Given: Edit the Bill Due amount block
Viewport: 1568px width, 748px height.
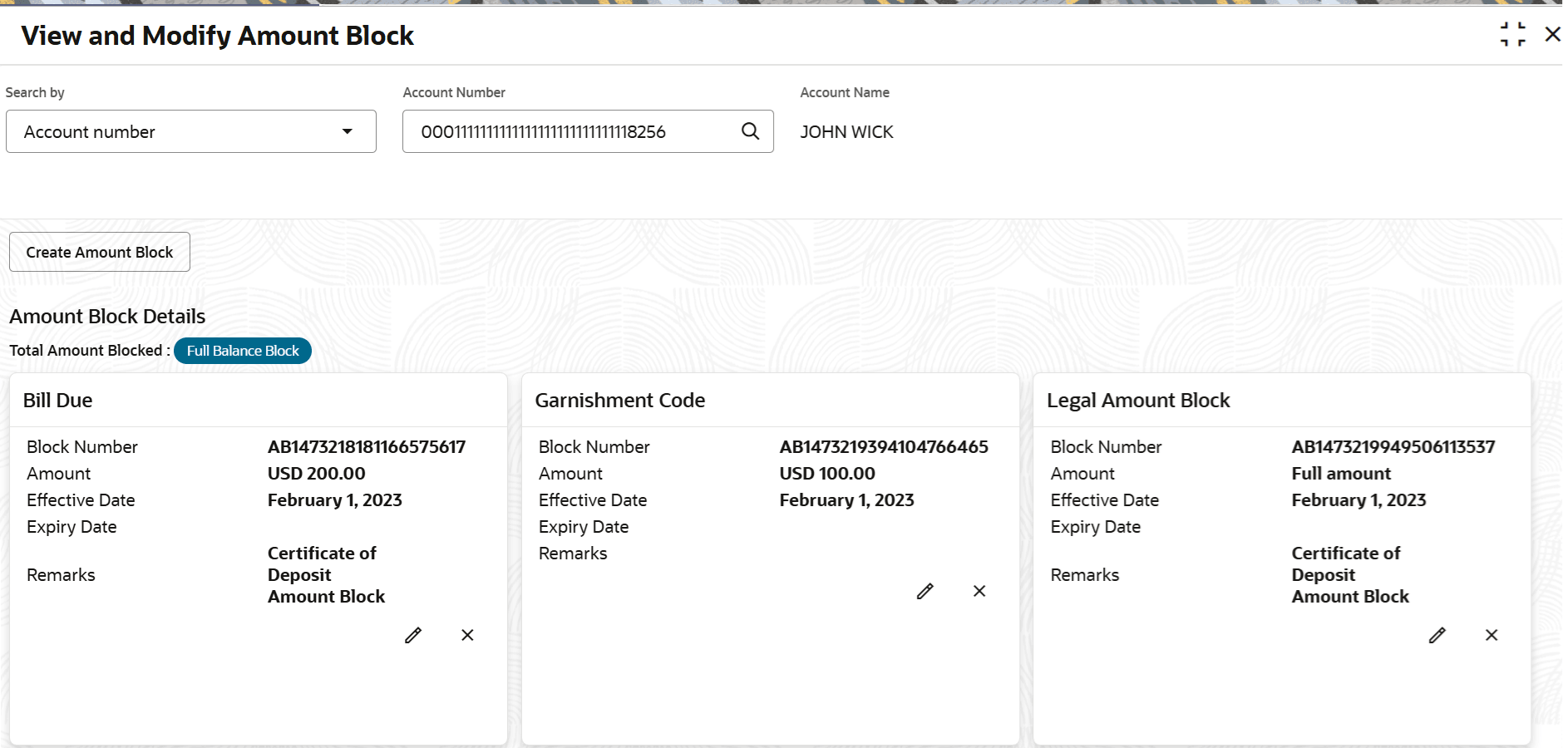Looking at the screenshot, I should pos(413,636).
